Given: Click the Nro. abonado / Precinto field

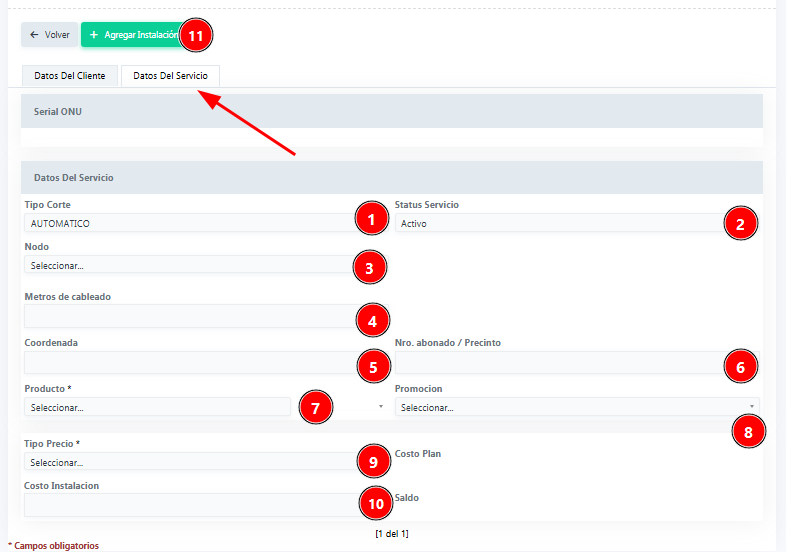Looking at the screenshot, I should click(558, 363).
